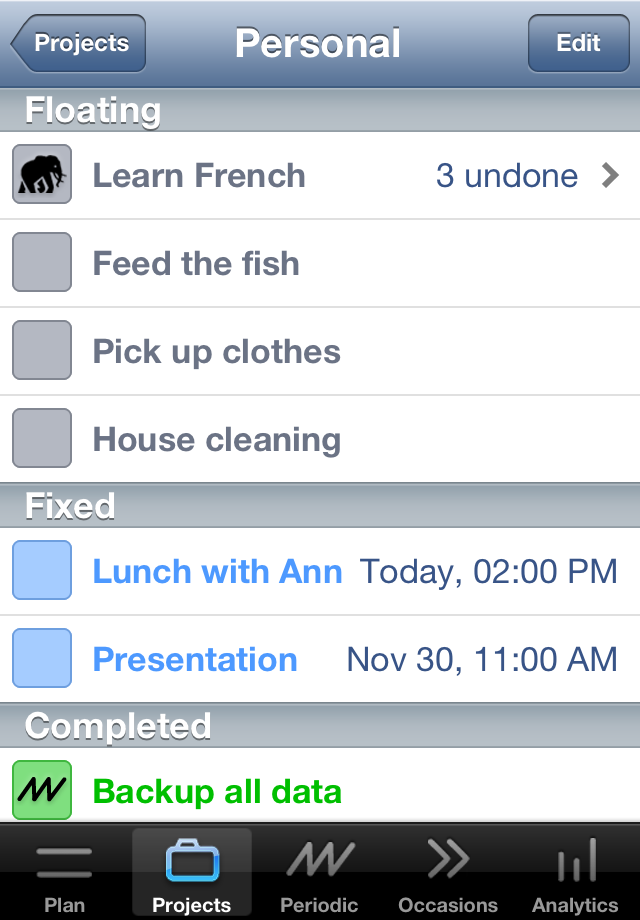This screenshot has height=920, width=640.
Task: Tap the Nov 30, 11:00 AM date
Action: point(482,659)
